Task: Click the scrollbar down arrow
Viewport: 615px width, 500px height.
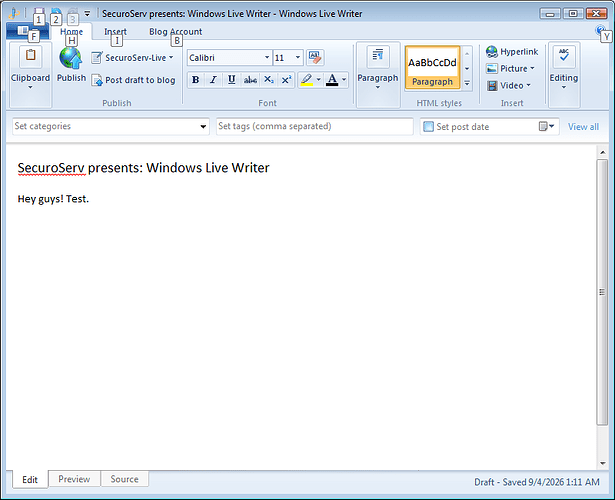Action: pyautogui.click(x=602, y=464)
